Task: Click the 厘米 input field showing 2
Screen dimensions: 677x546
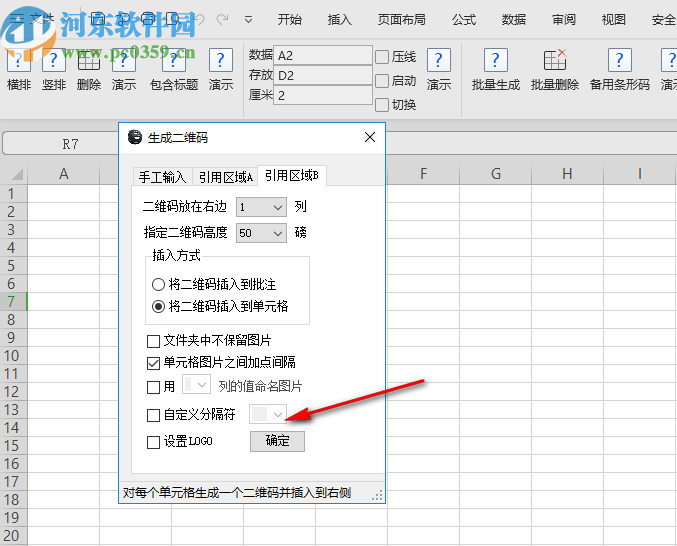Action: click(x=323, y=95)
